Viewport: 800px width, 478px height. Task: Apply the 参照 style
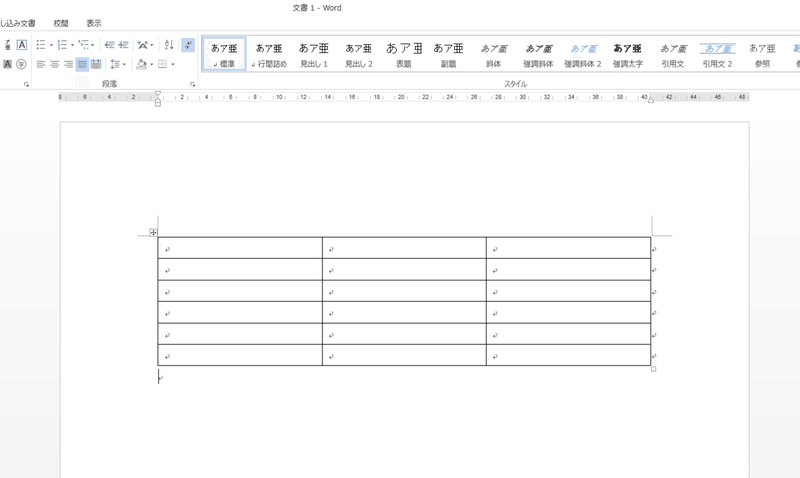762,54
